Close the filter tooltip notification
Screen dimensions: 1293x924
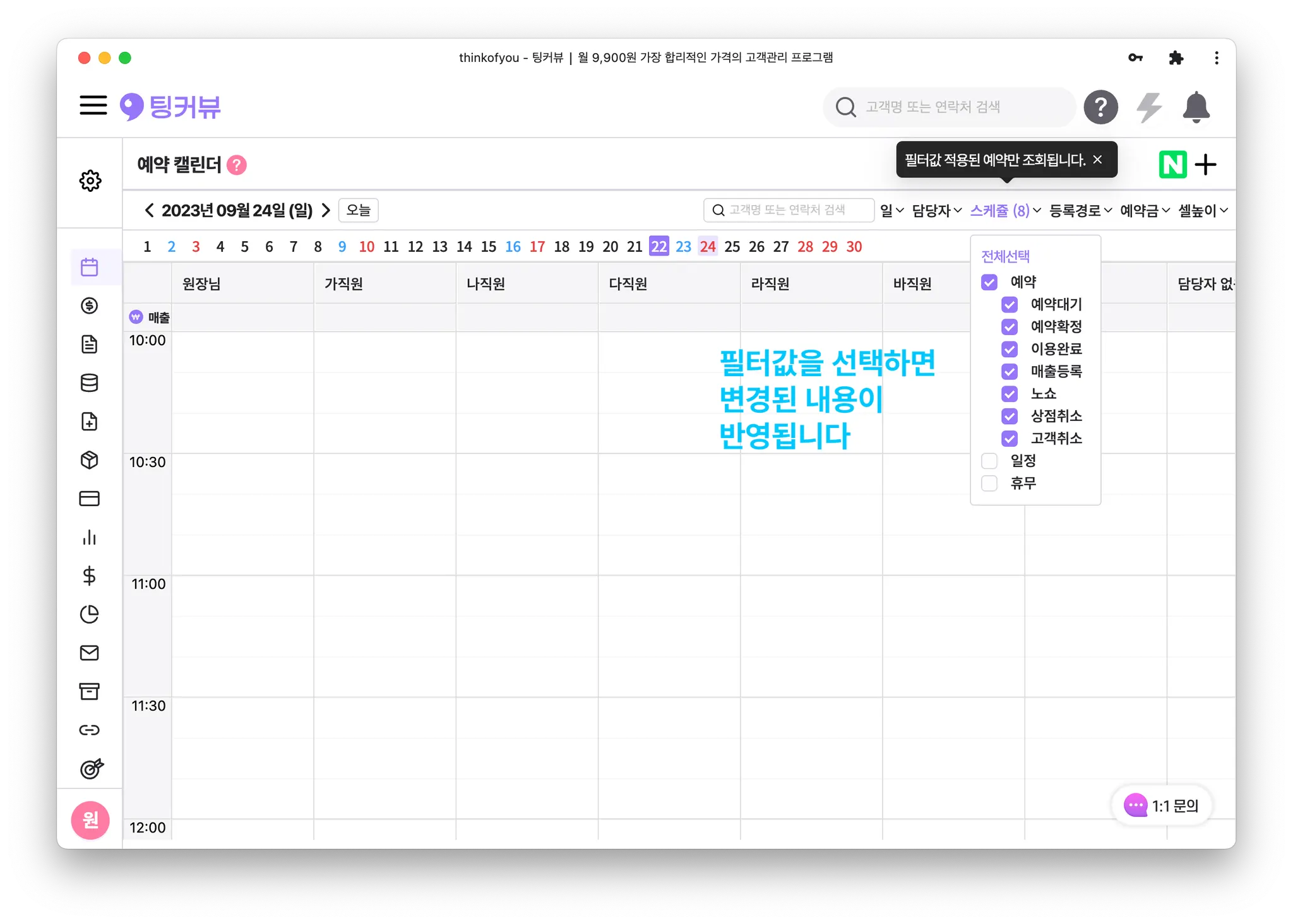click(1097, 160)
